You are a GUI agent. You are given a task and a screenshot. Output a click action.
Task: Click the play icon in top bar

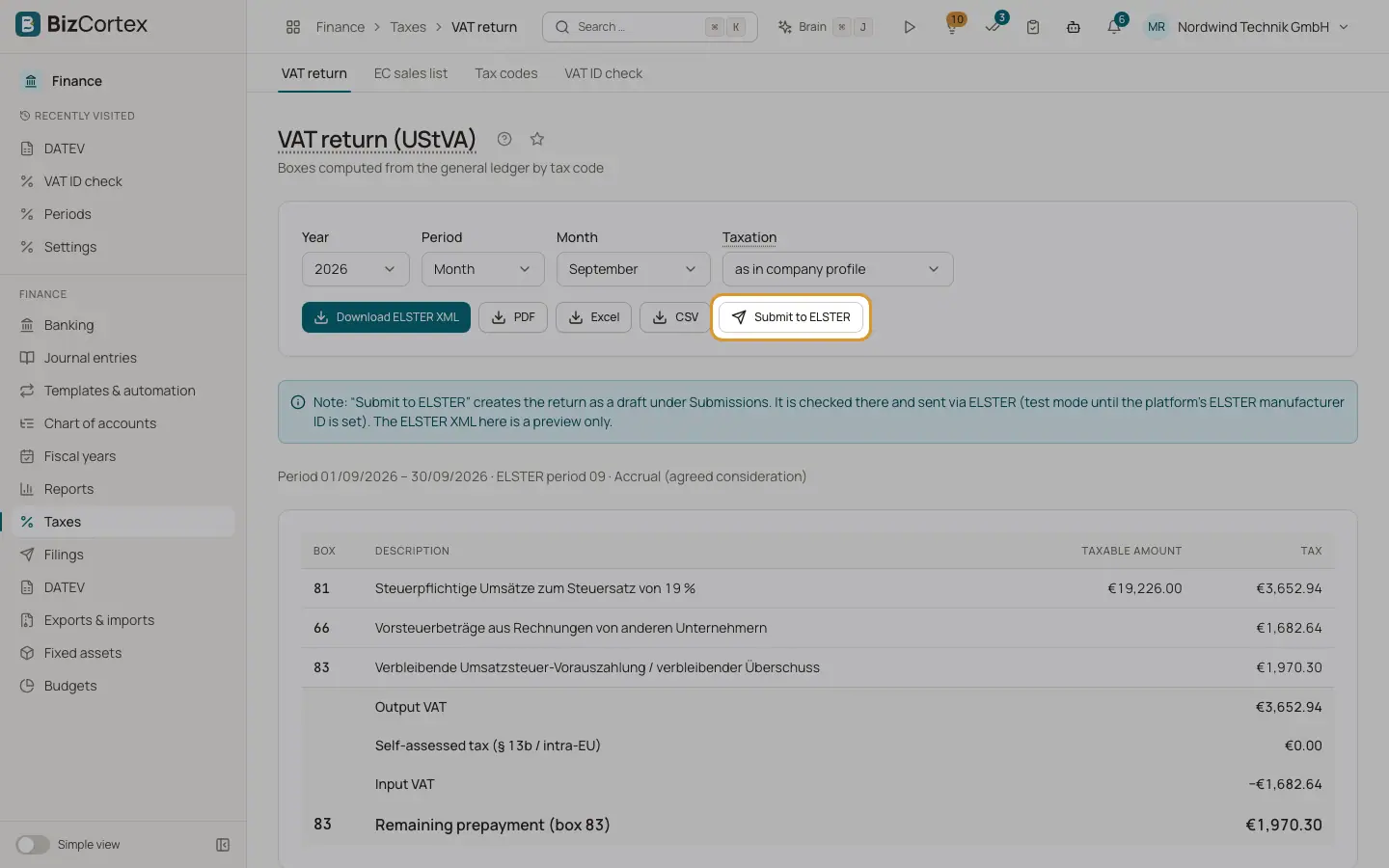[909, 27]
